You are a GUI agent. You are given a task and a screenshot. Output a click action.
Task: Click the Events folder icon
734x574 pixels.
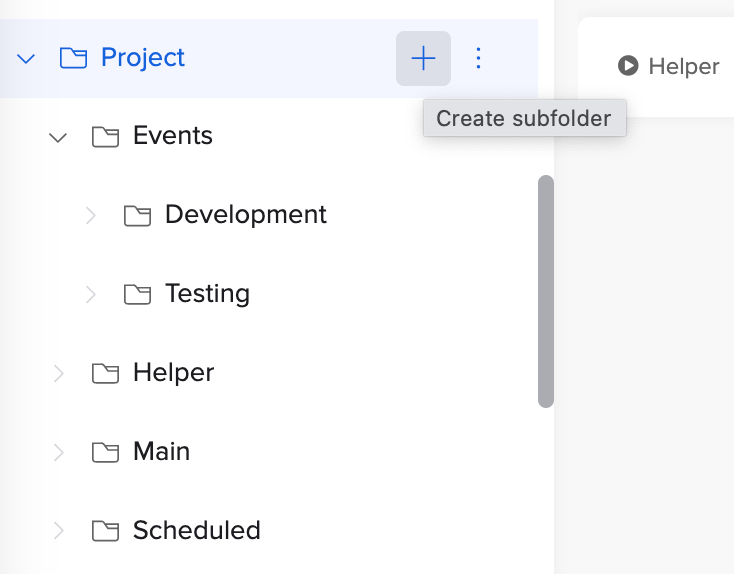(105, 137)
